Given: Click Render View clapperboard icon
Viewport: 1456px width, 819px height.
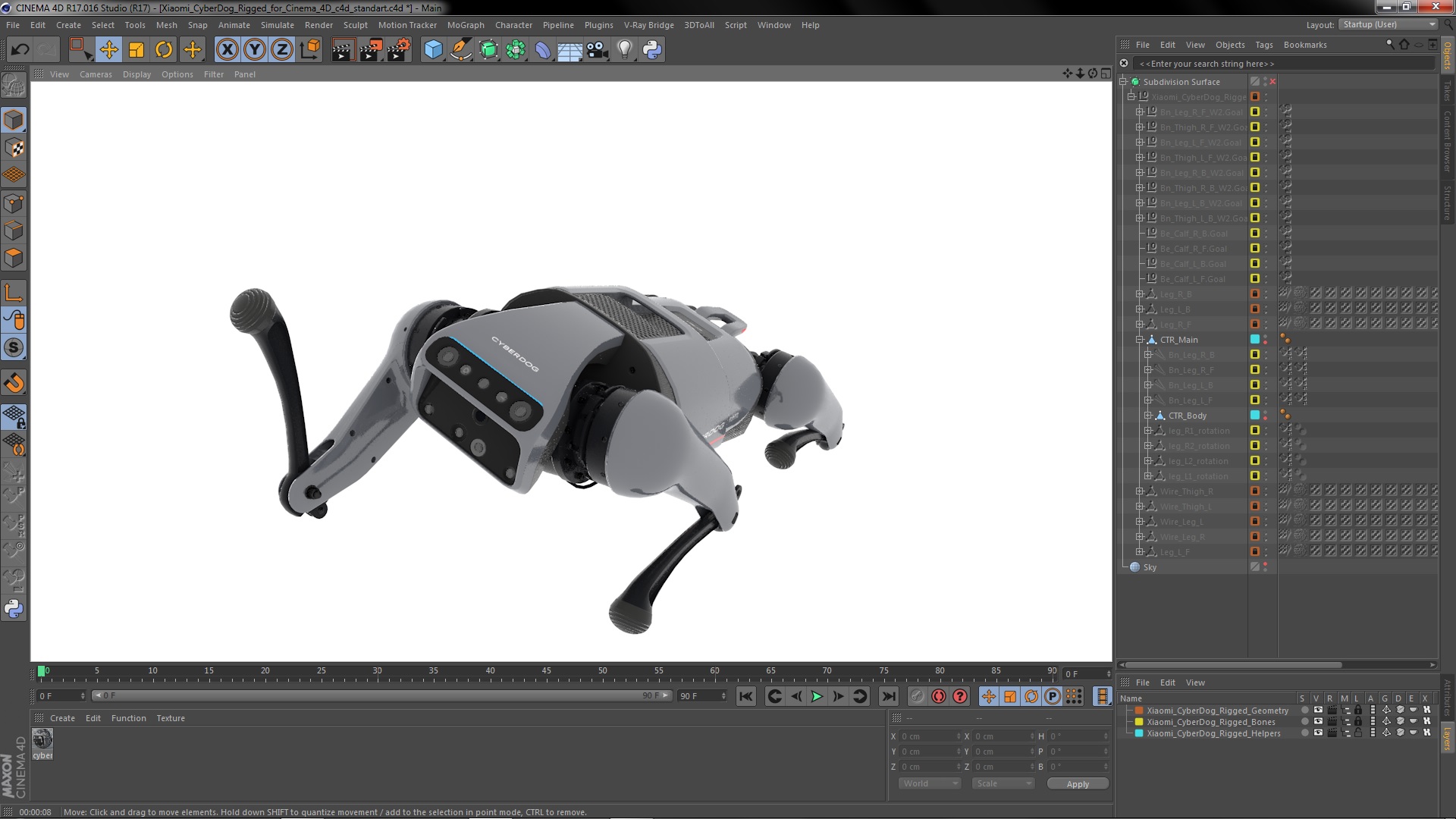Looking at the screenshot, I should 342,50.
